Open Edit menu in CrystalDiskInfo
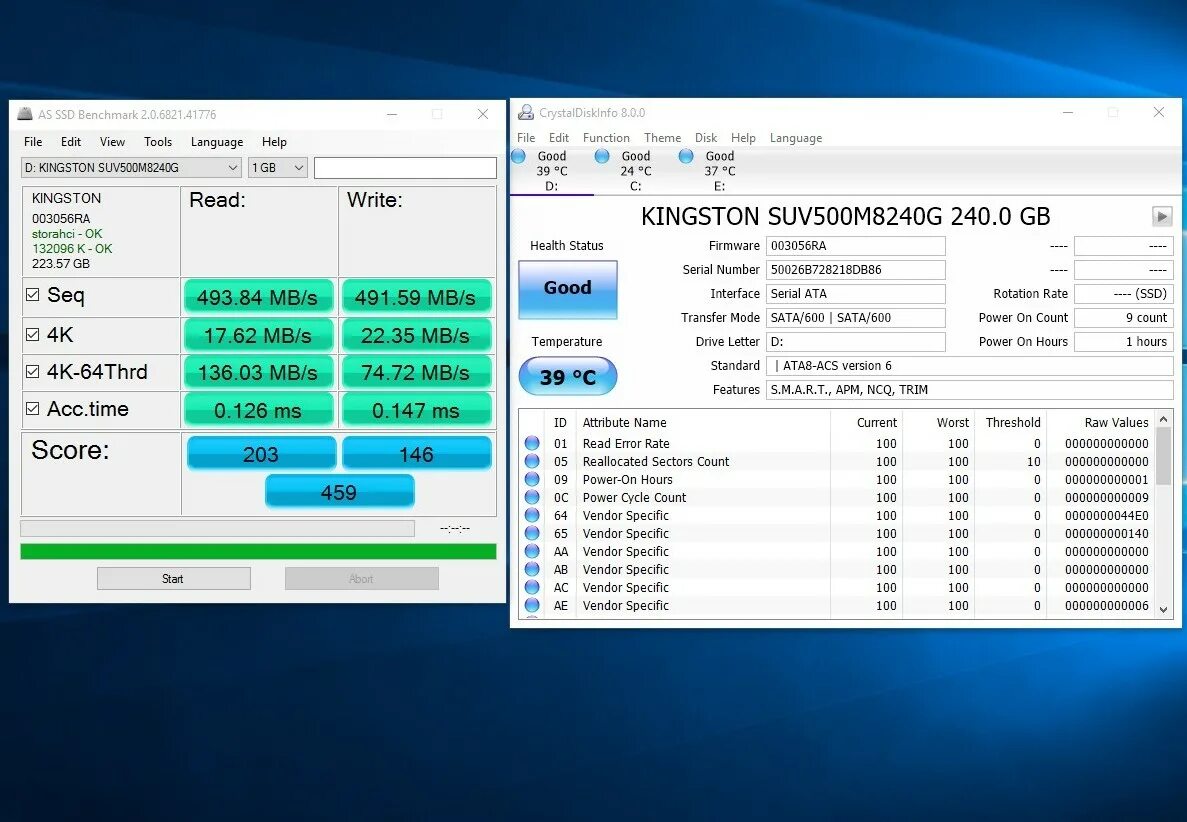This screenshot has width=1187, height=822. [559, 138]
